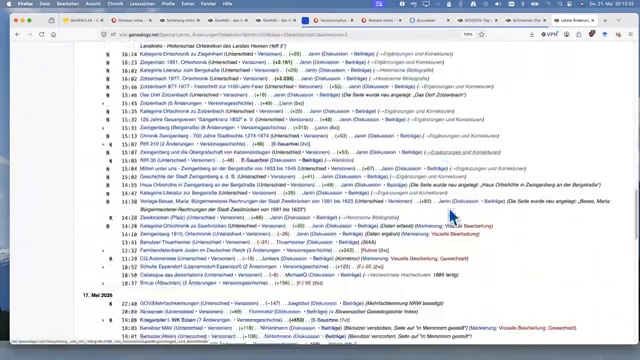Open Firefox application menu hamburger
This screenshot has width=640, height=360.
pos(631,35)
